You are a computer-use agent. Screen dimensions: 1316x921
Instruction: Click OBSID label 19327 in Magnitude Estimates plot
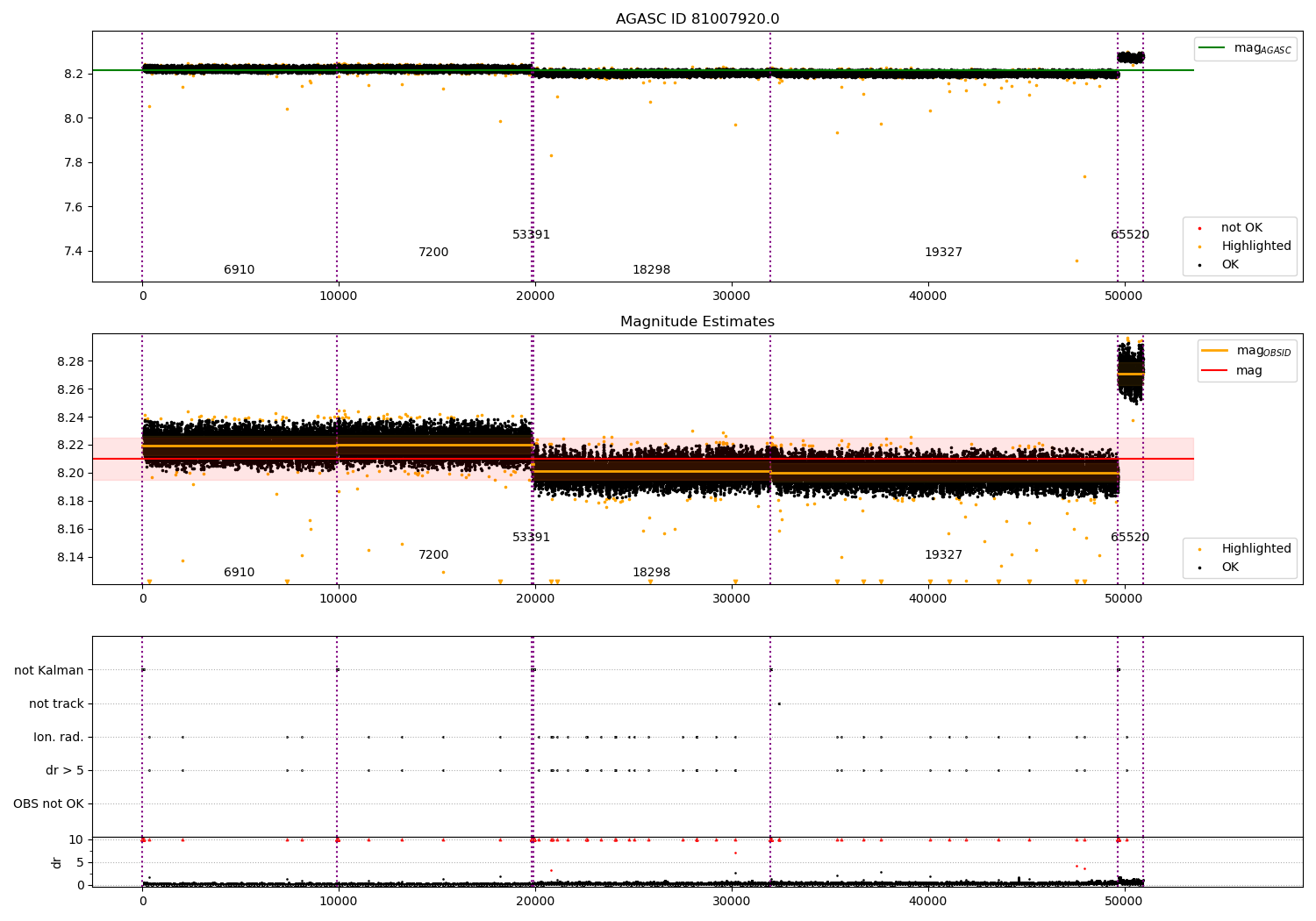coord(943,555)
